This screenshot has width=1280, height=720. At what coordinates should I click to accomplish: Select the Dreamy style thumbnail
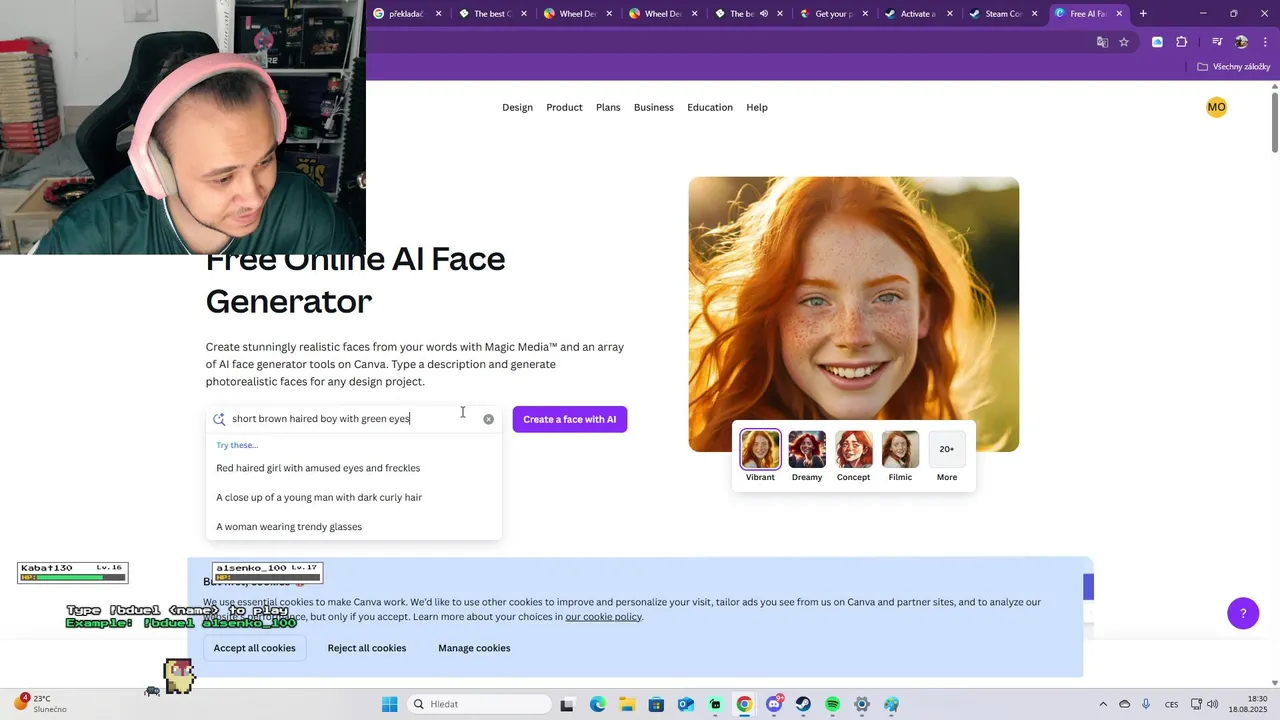pos(807,450)
